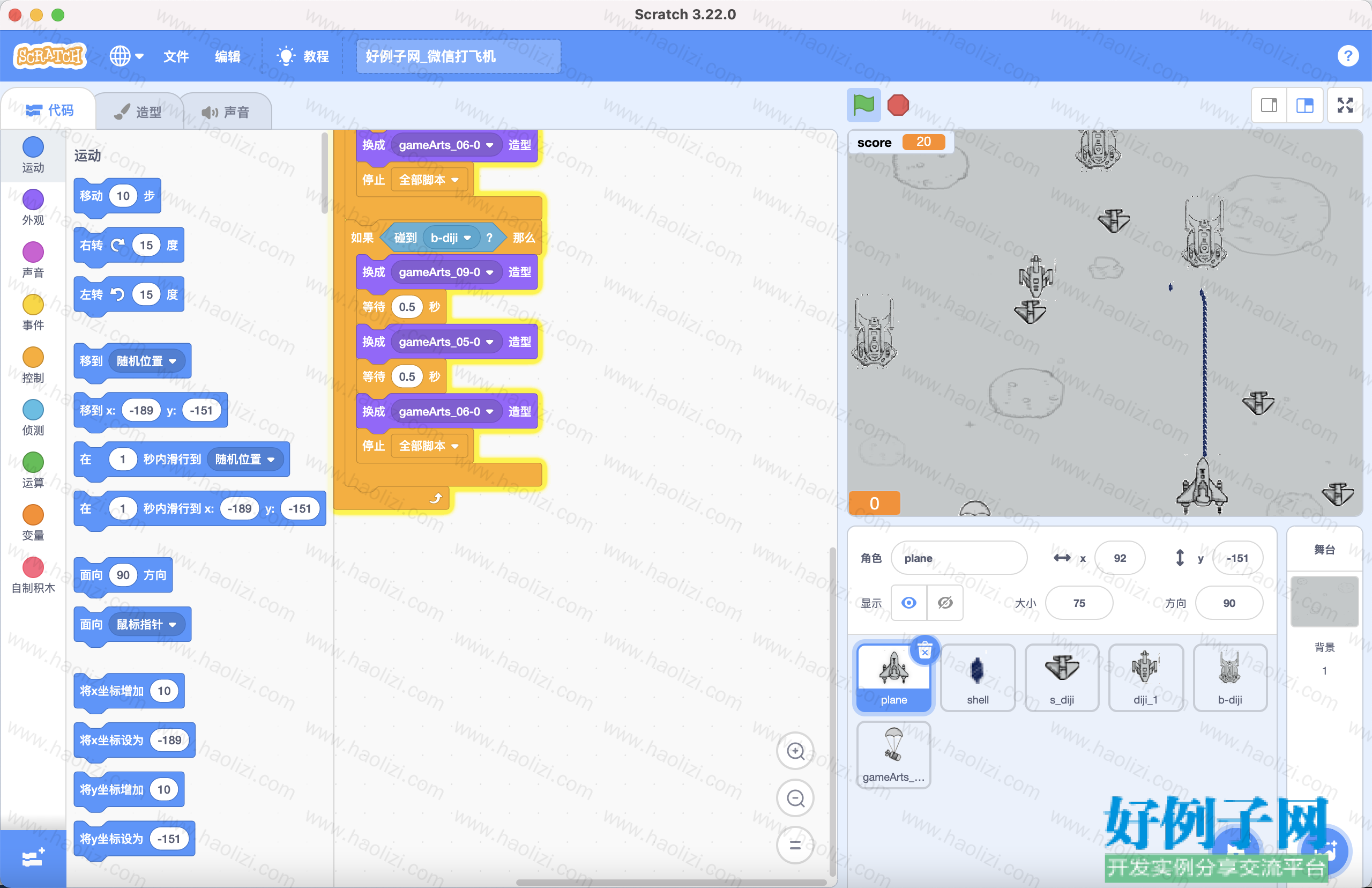Select the b-diji sprite
Viewport: 1372px width, 888px height.
(1229, 678)
